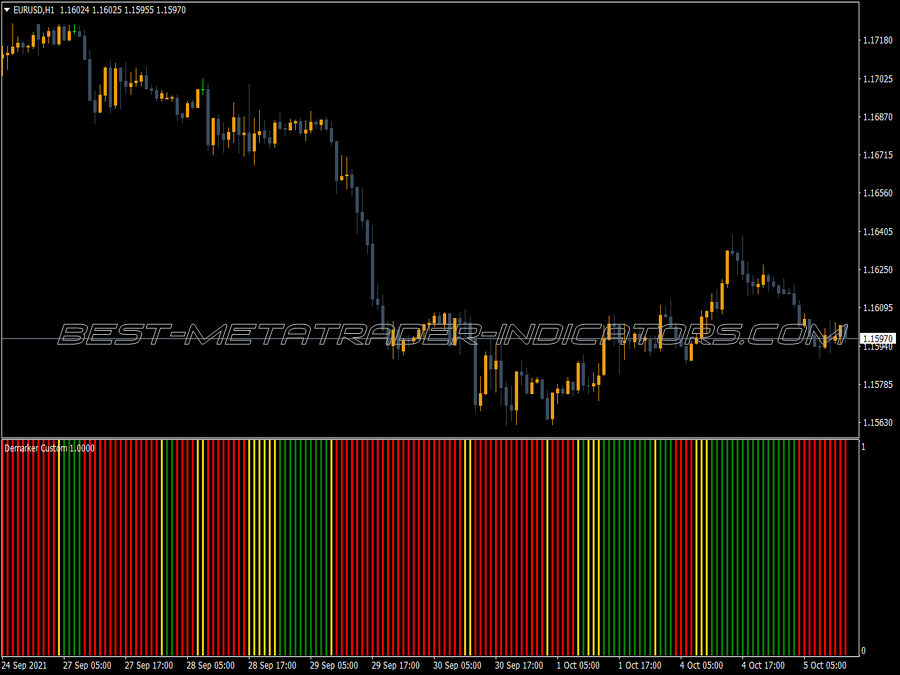The height and width of the screenshot is (675, 900).
Task: Select the indicator scale value 1
Action: point(864,447)
